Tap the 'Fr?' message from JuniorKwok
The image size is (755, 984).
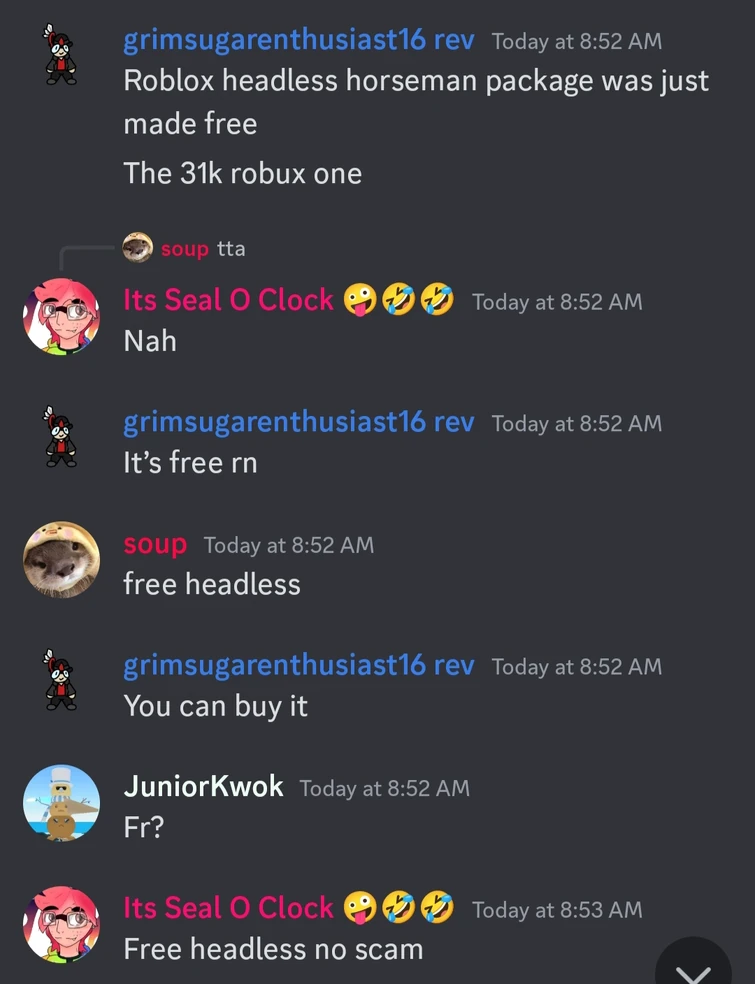(144, 826)
